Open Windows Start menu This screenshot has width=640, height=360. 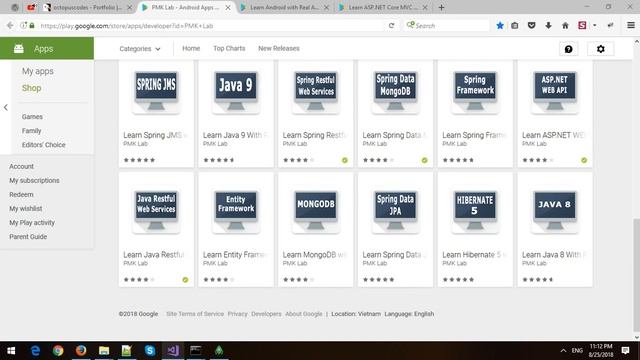(x=11, y=351)
